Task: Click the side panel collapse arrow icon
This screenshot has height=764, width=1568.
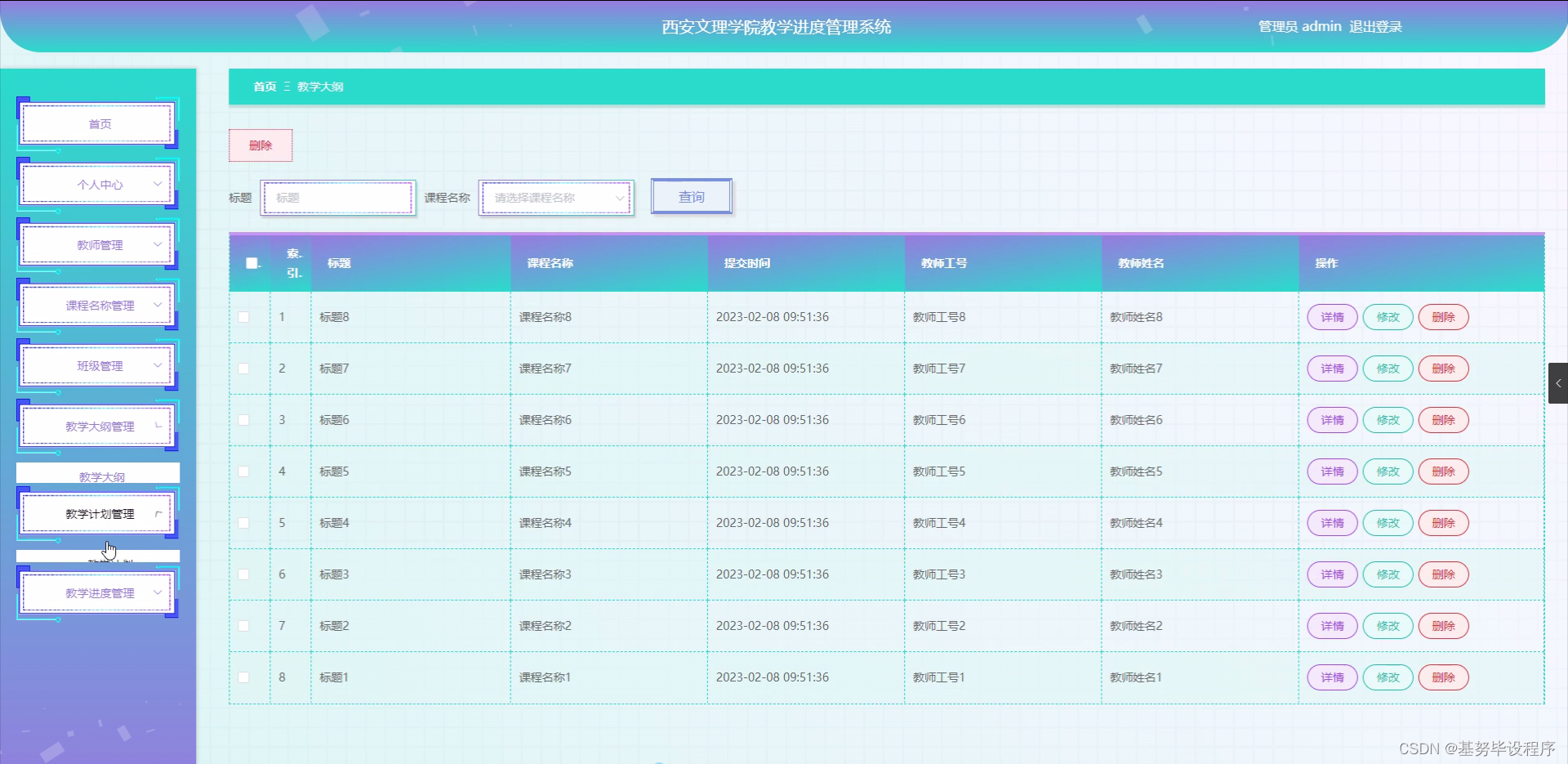Action: (1558, 383)
